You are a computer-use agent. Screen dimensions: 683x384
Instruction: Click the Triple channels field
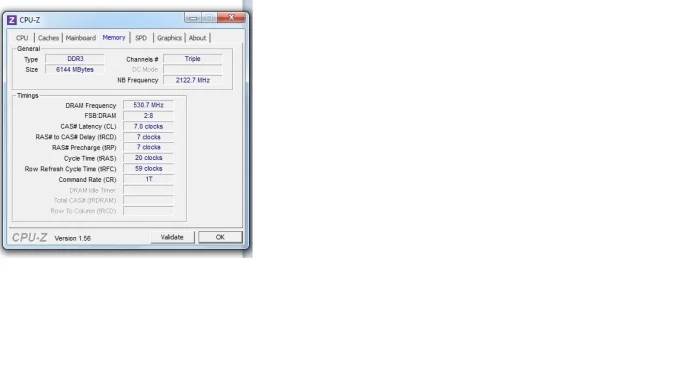[193, 59]
